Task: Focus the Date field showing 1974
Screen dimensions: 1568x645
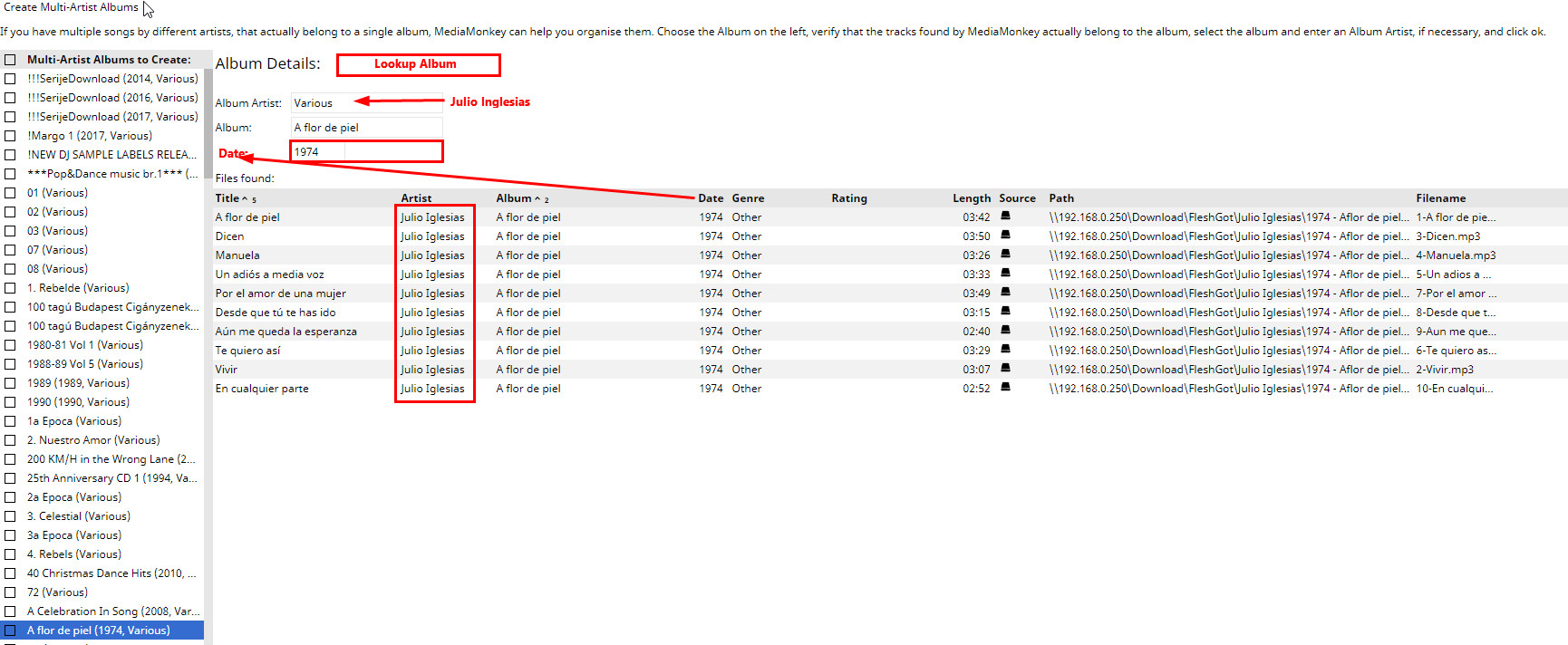Action: point(366,151)
